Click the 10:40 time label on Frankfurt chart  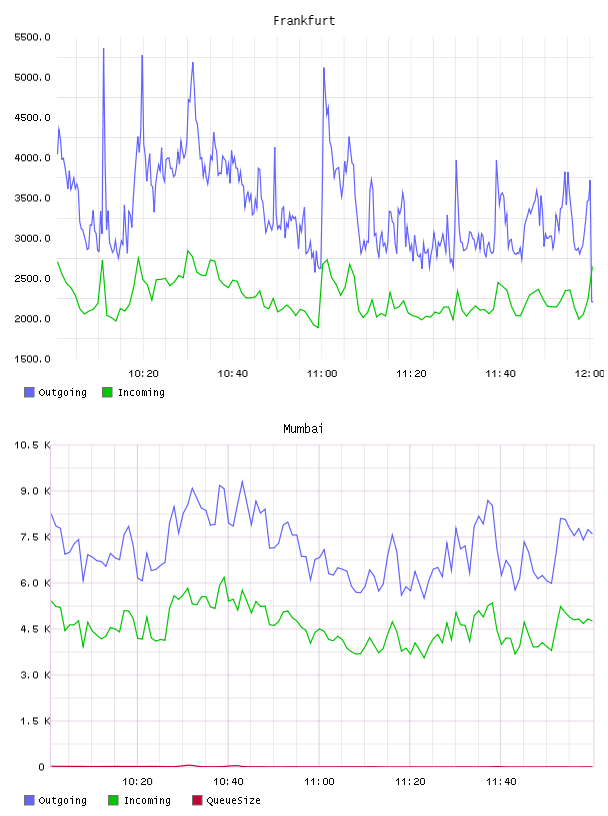click(233, 374)
